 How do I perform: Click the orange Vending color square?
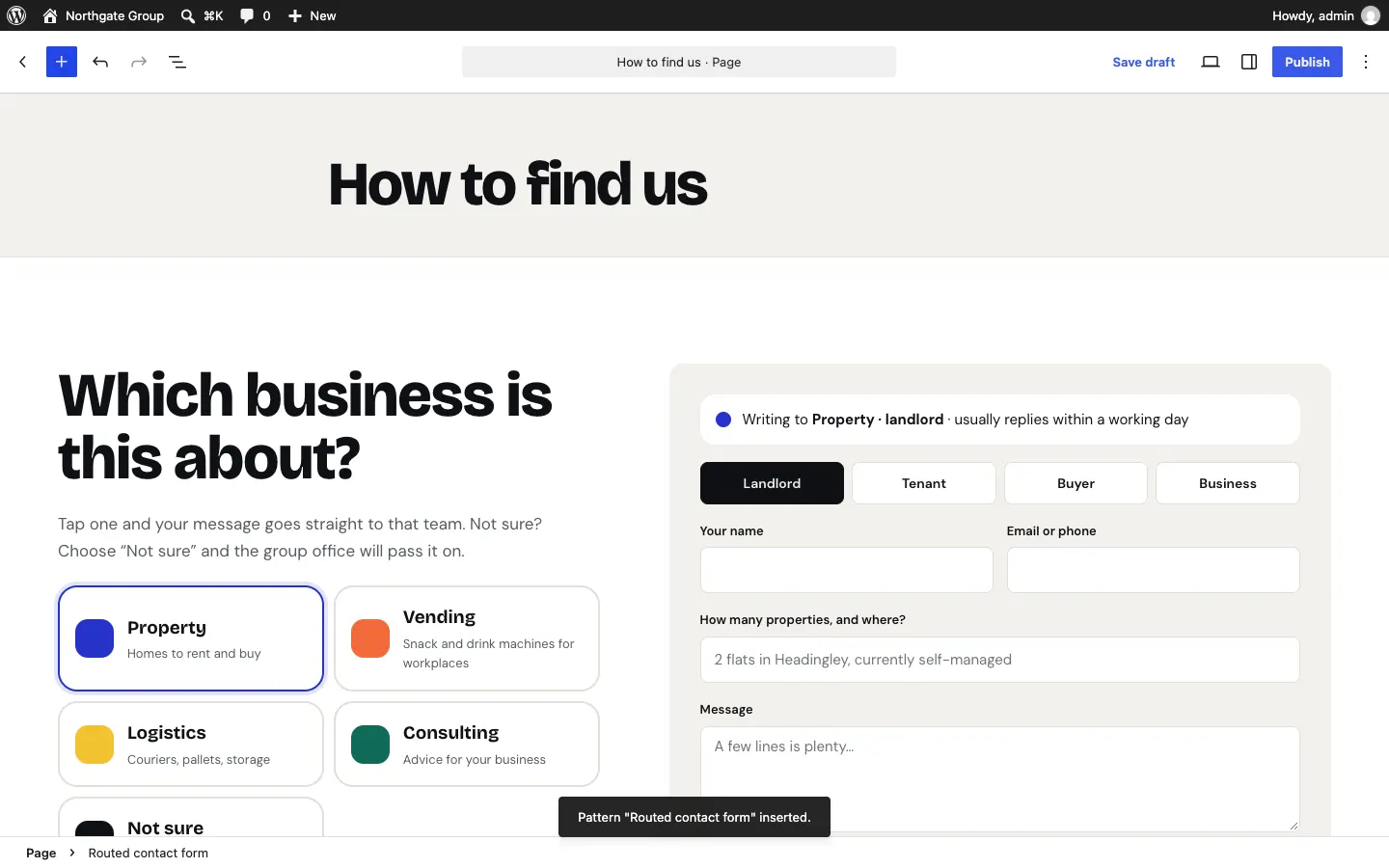(x=370, y=638)
